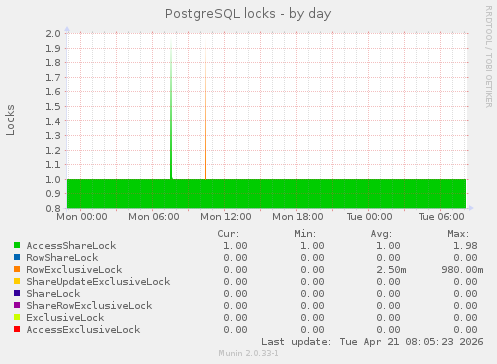Click RowExclusiveLock max value 980.00m

(462, 270)
